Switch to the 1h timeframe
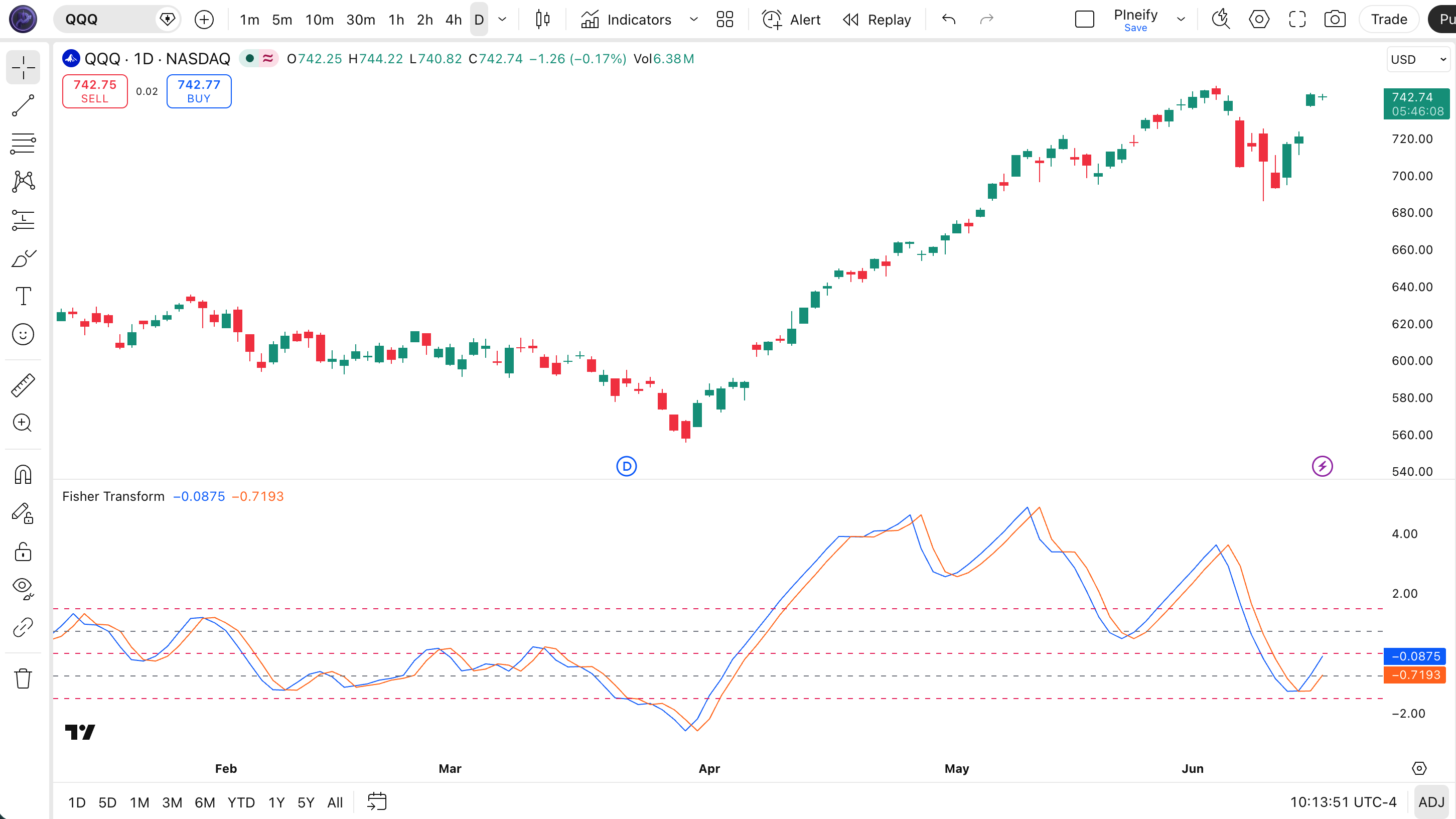 396,20
